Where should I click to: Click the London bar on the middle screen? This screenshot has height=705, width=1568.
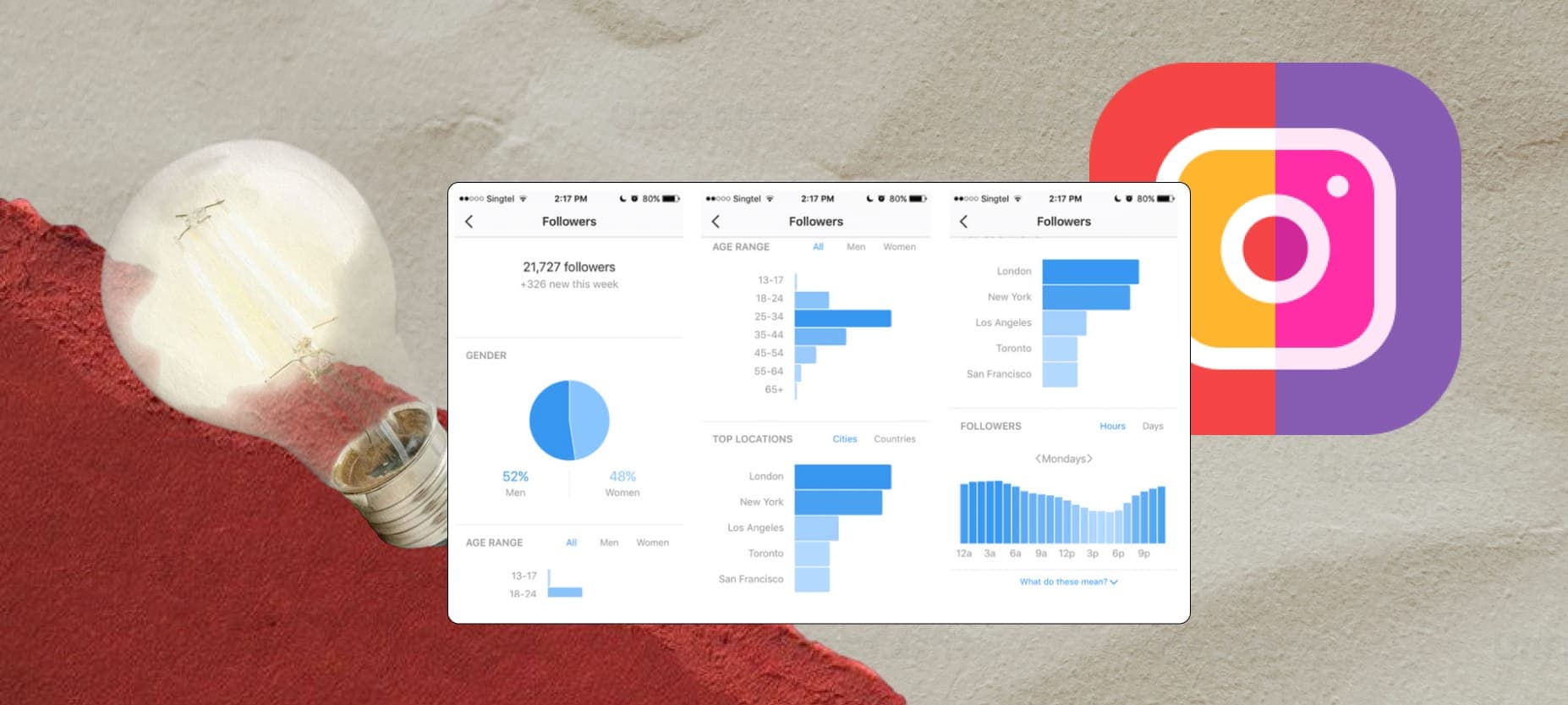pyautogui.click(x=843, y=476)
